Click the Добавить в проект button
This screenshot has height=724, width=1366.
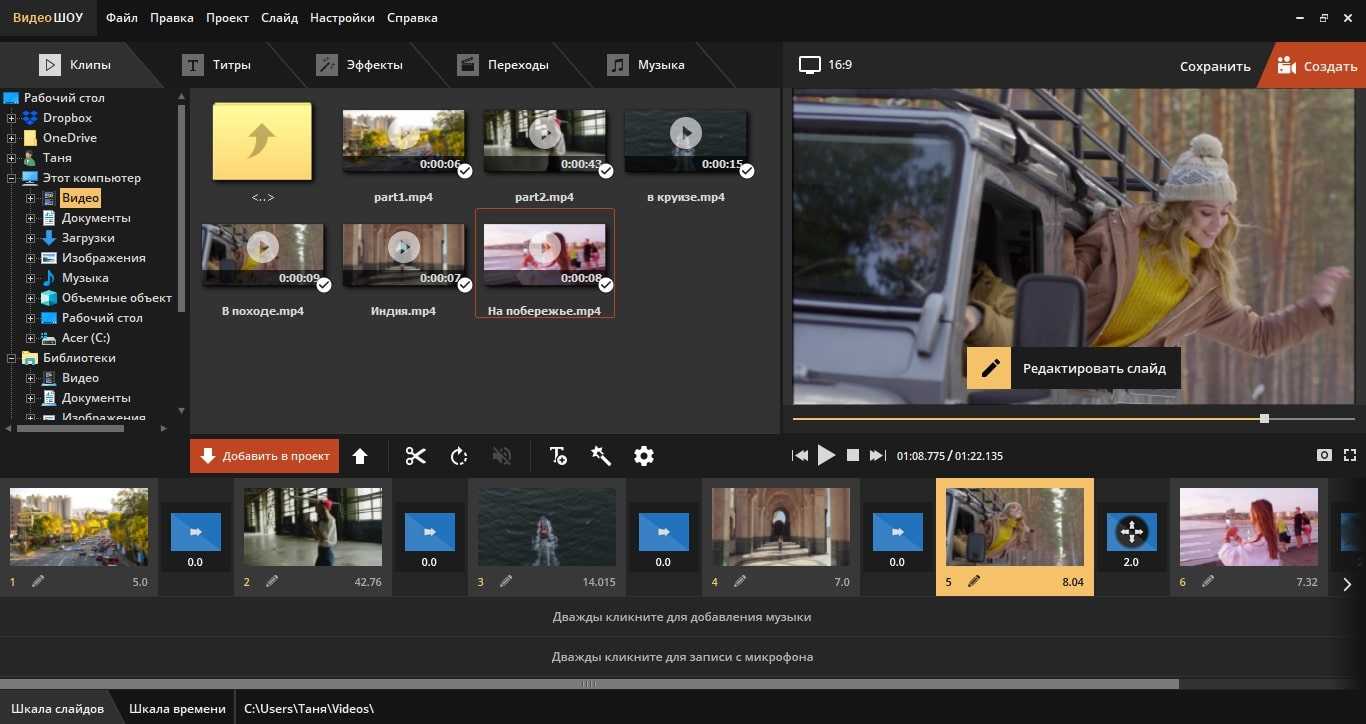(x=265, y=456)
